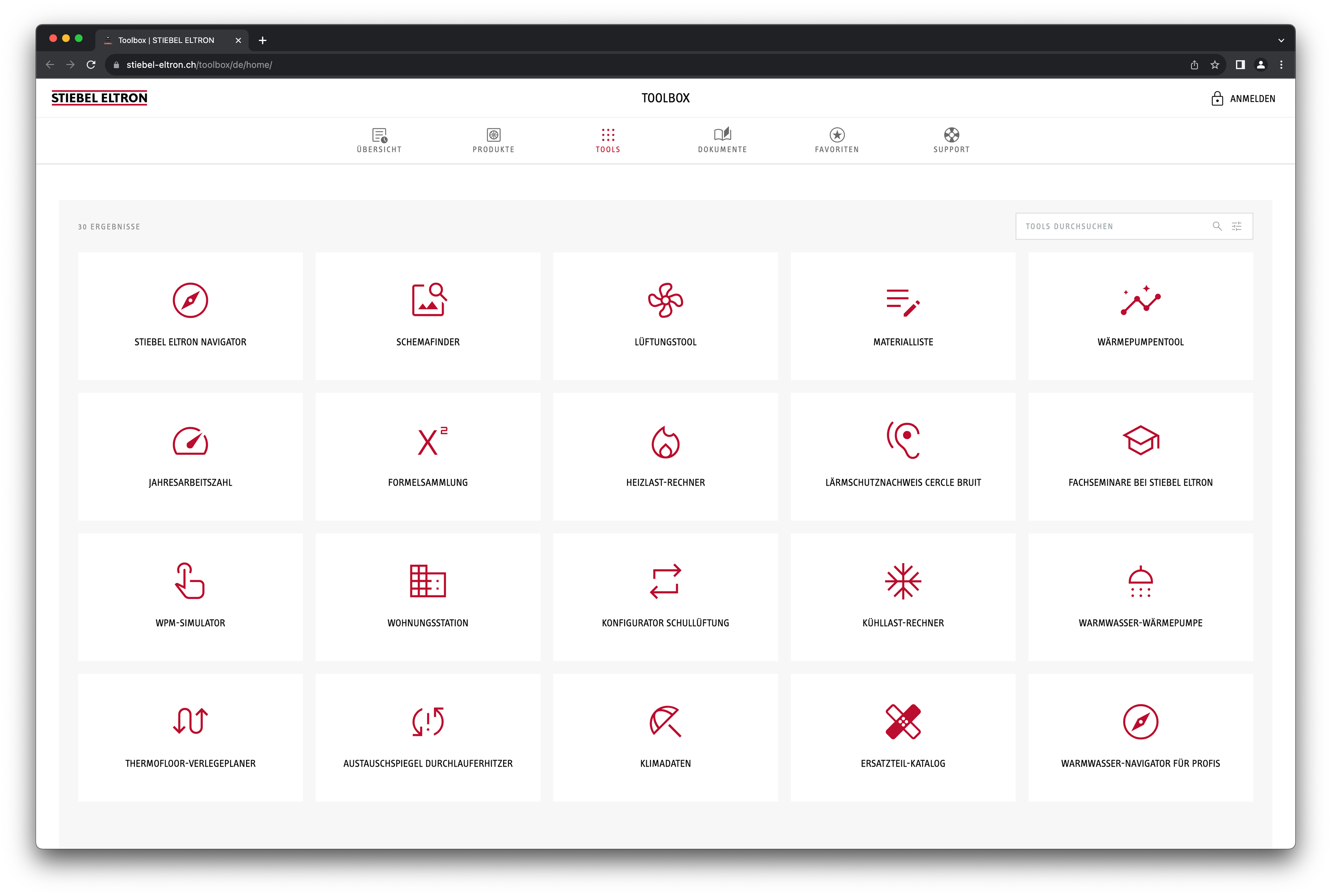Open the Wohnungsstation building icon
The width and height of the screenshot is (1331, 896).
[x=428, y=581]
